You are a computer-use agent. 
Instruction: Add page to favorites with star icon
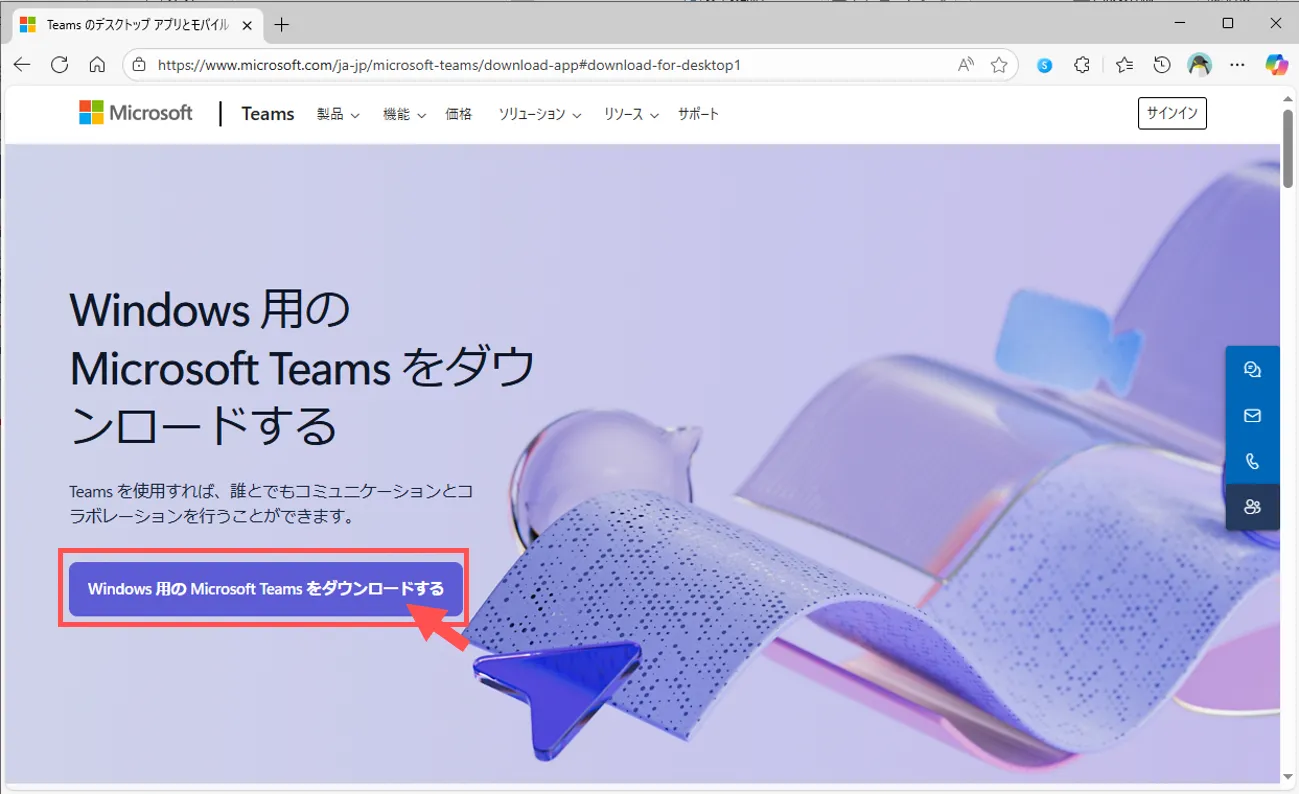point(998,65)
